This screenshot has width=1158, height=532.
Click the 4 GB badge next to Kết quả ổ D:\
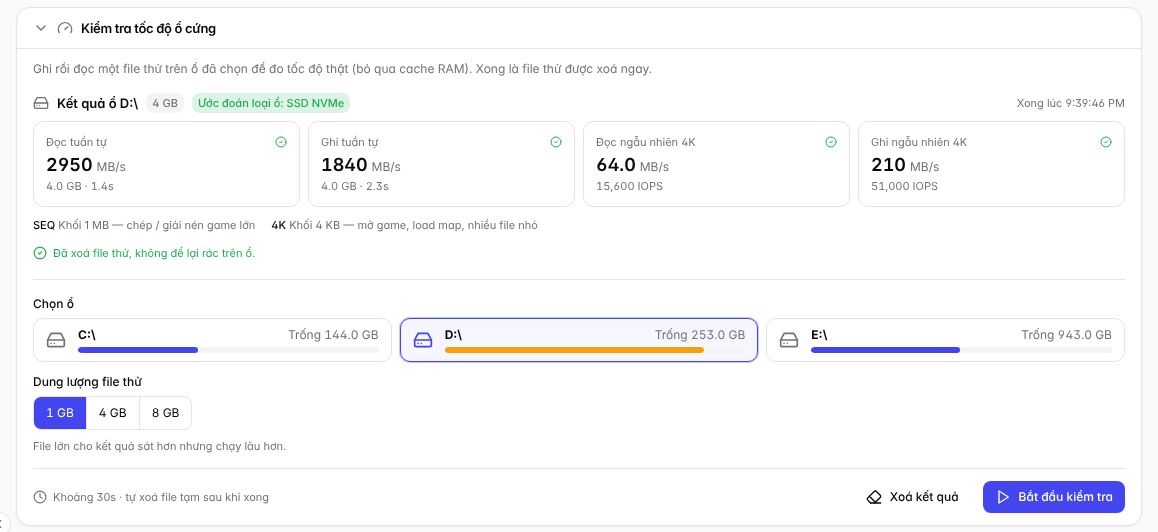(x=165, y=103)
